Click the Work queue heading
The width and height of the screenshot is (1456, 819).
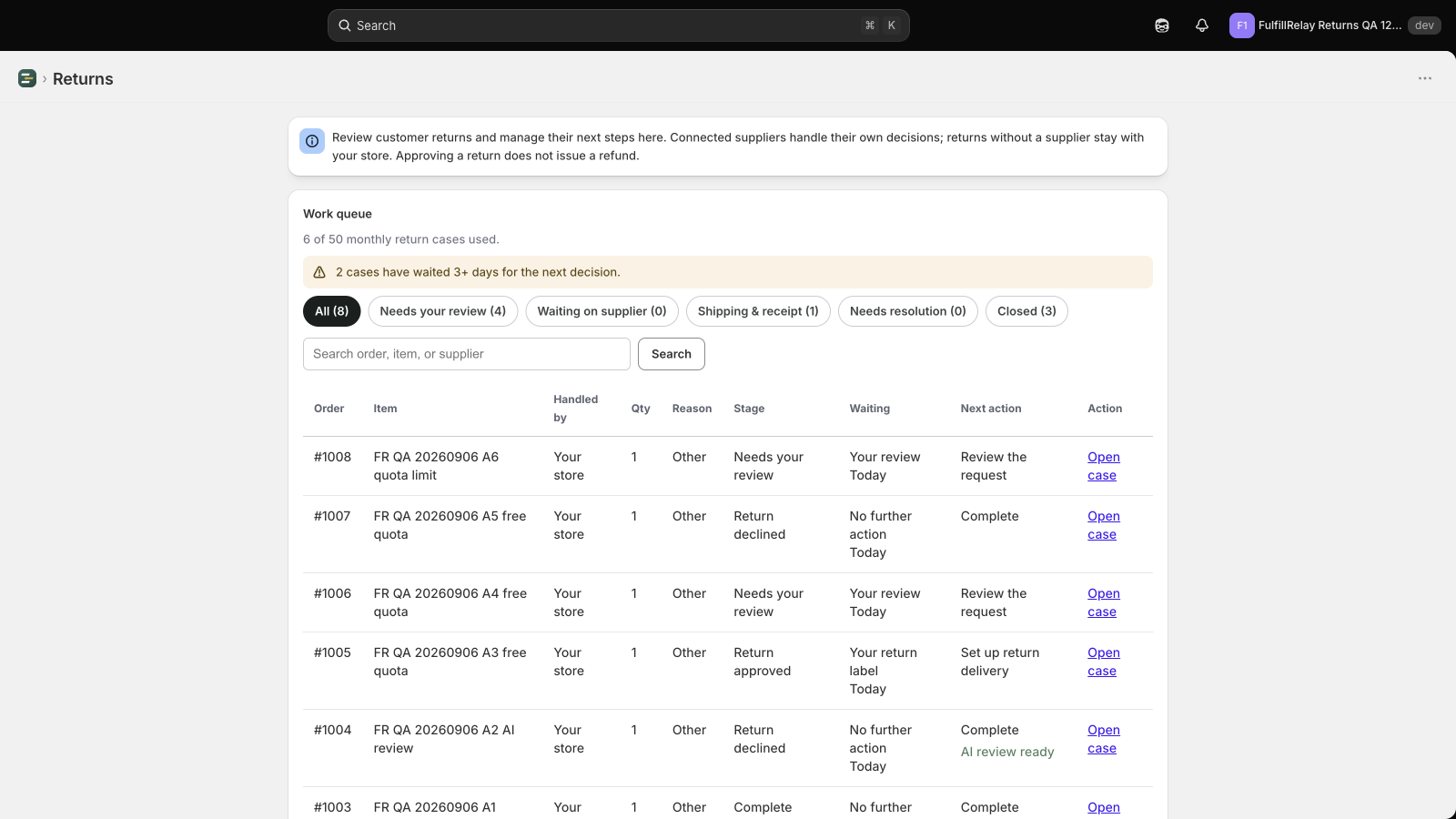coord(338,214)
